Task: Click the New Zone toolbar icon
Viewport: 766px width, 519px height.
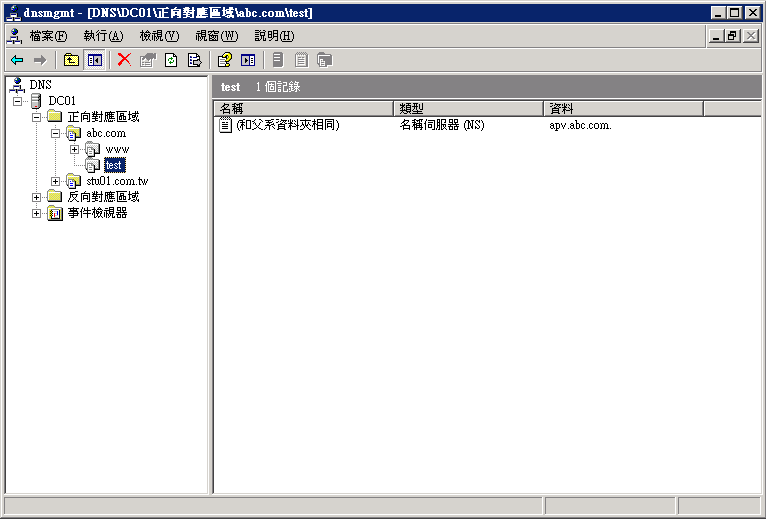Action: pos(324,60)
